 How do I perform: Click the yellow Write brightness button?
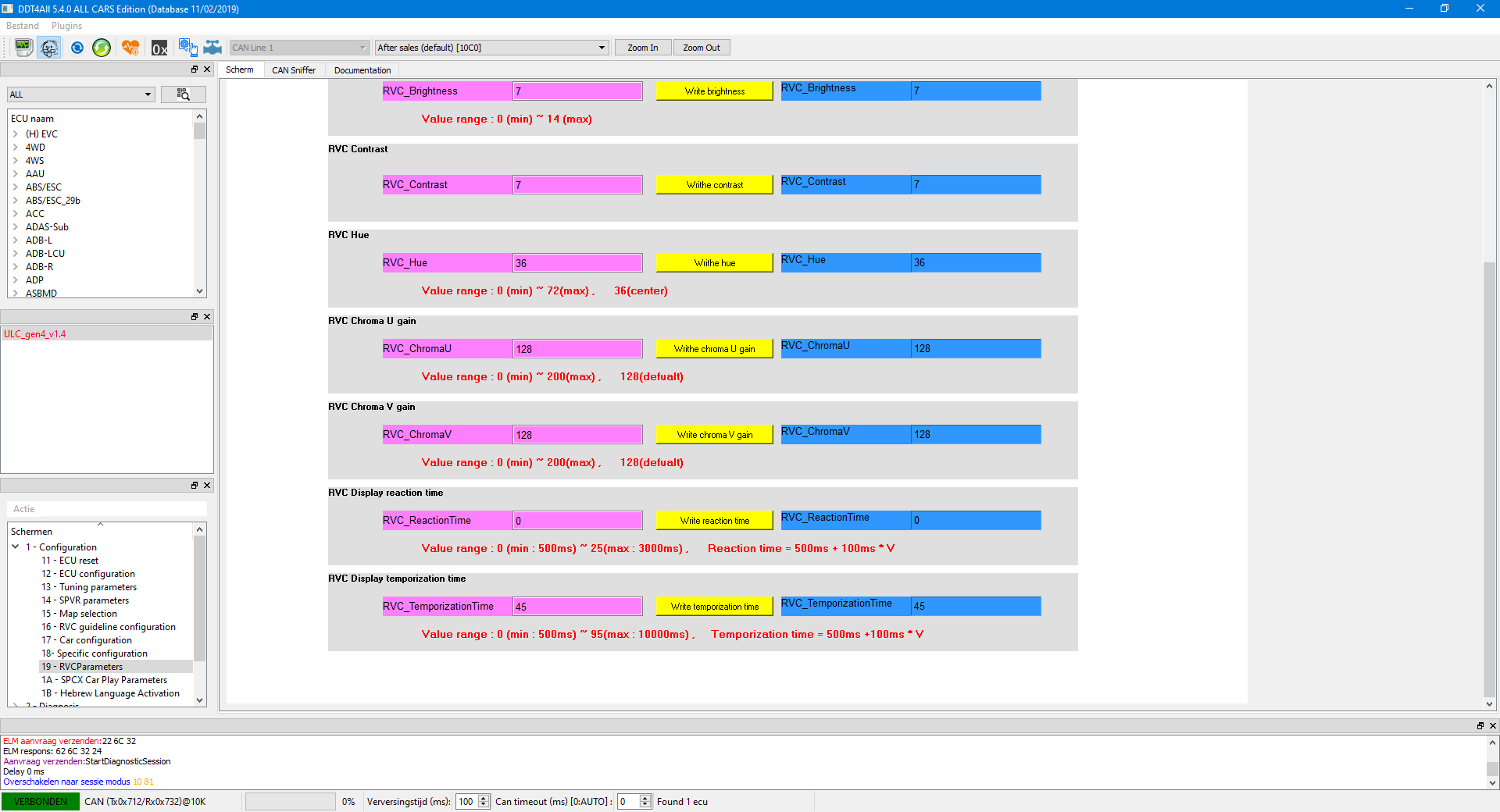[714, 91]
